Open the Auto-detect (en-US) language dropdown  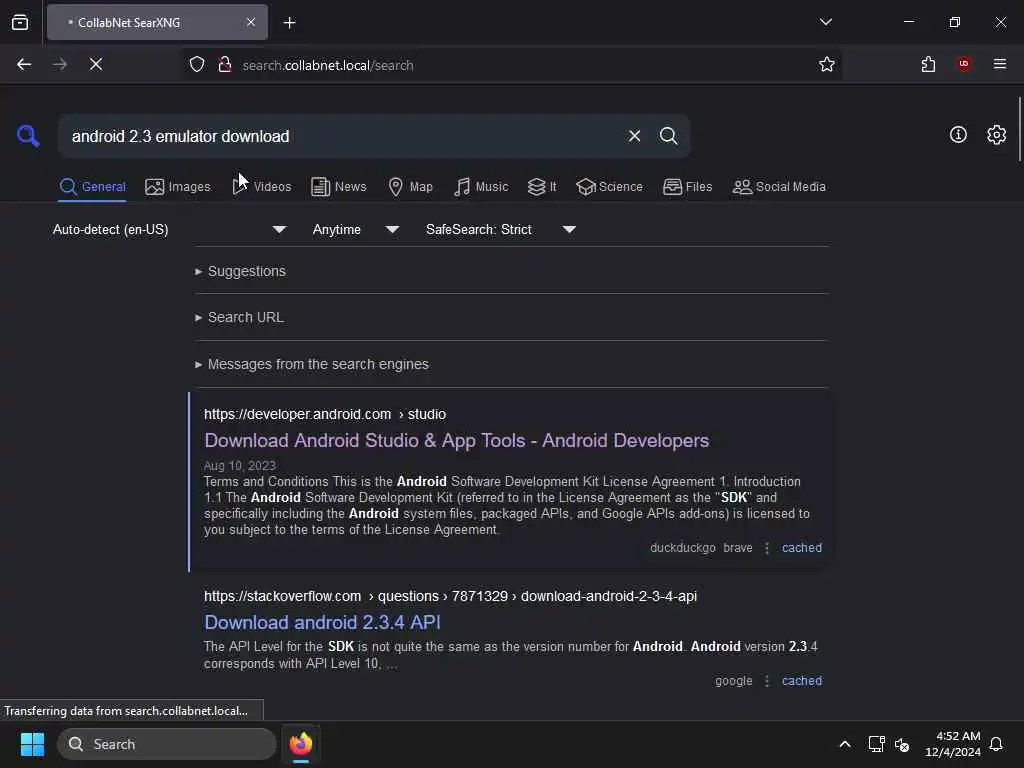pyautogui.click(x=169, y=229)
